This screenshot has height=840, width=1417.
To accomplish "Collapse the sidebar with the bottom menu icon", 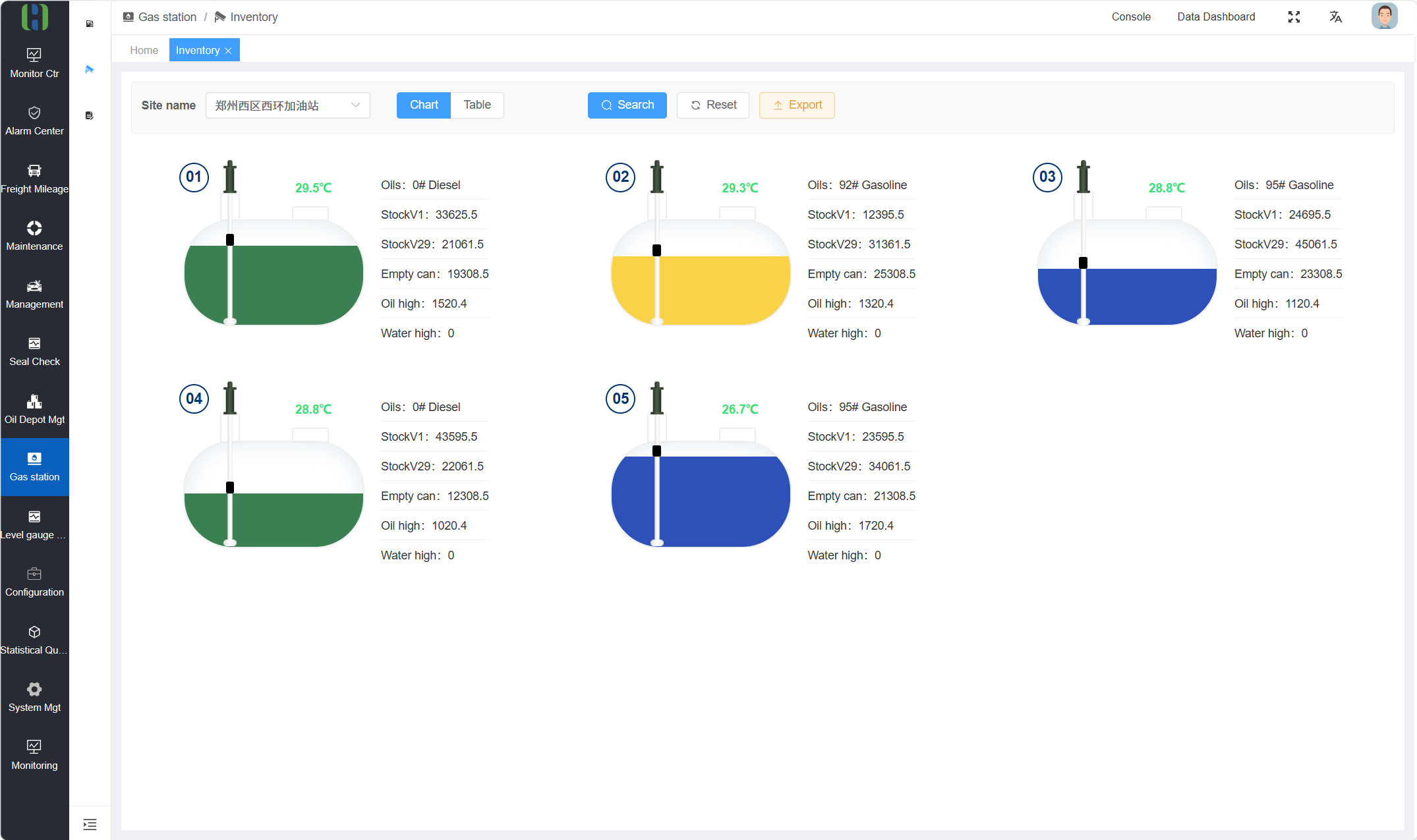I will click(90, 824).
